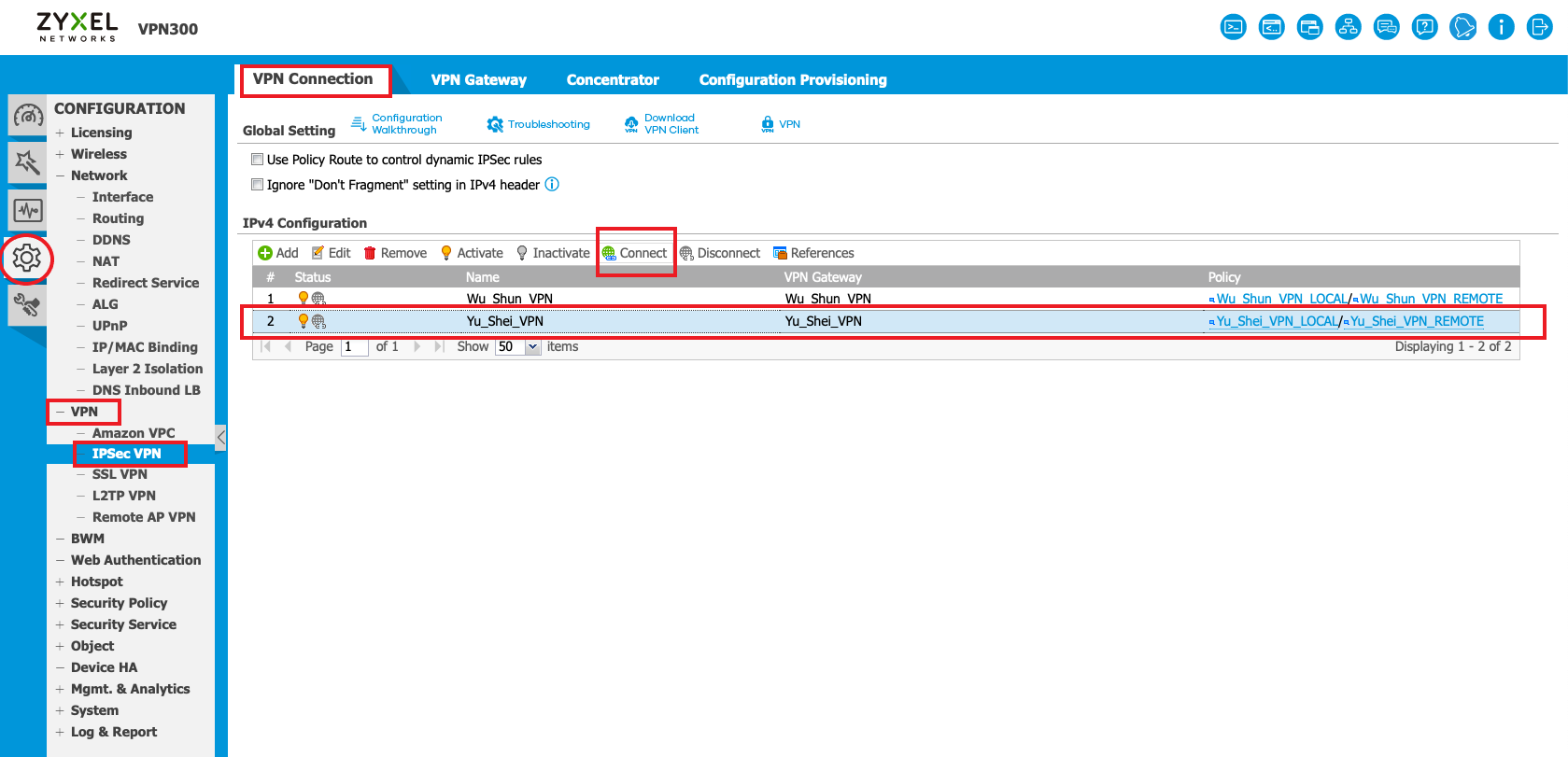Open the web console terminal icon
Image resolution: width=1568 pixels, height=757 pixels.
coord(1233,27)
